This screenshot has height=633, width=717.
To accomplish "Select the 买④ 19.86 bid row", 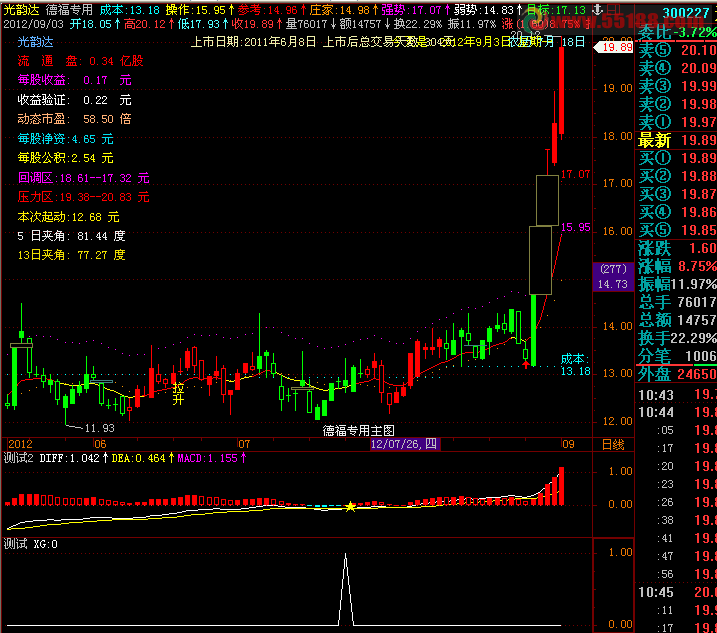I will click(x=677, y=212).
